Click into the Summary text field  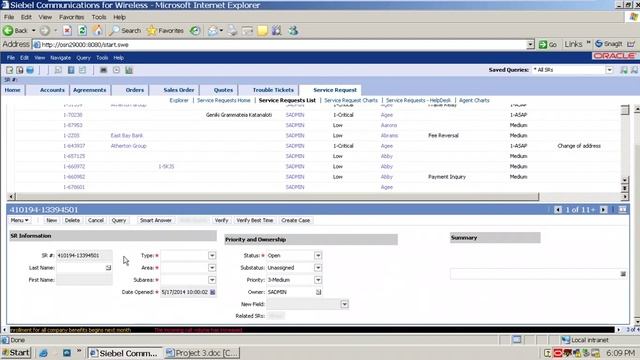tap(535, 274)
